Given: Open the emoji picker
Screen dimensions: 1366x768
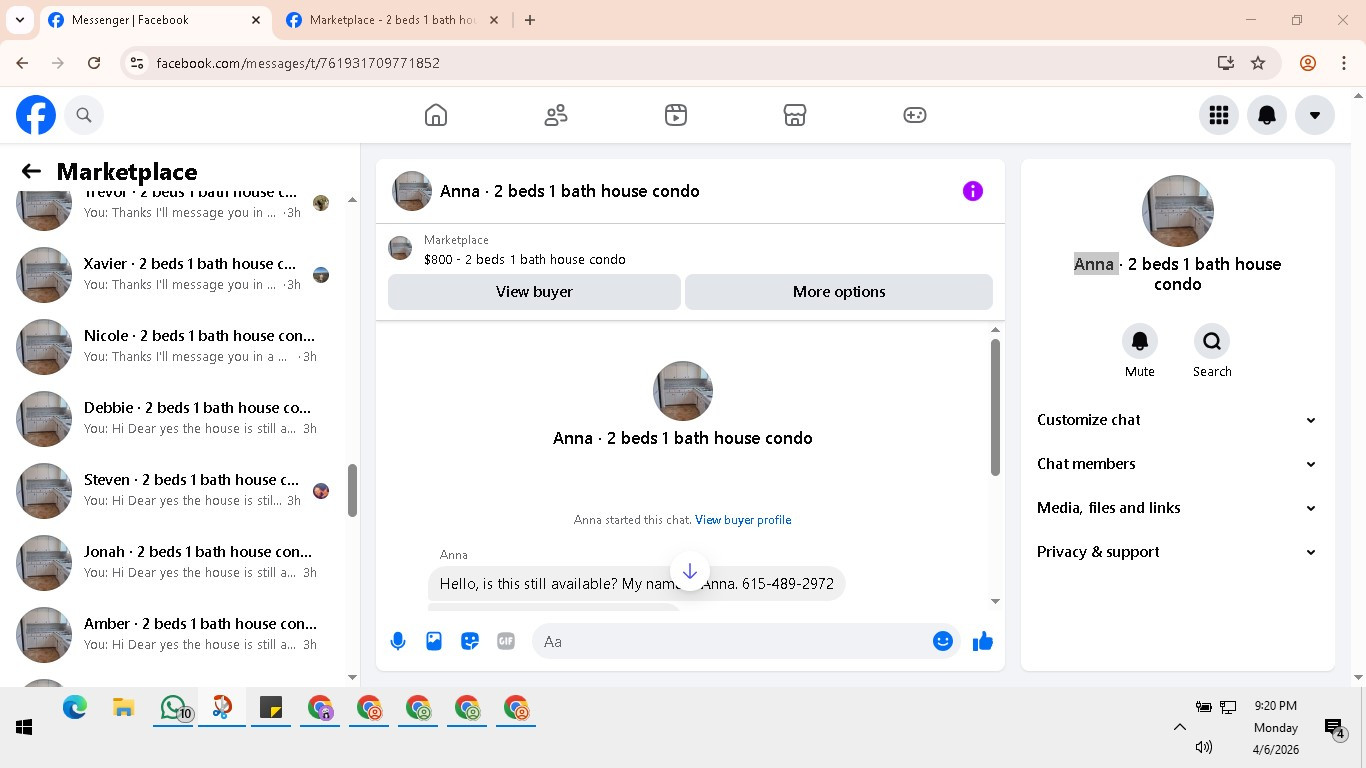Looking at the screenshot, I should pos(943,642).
